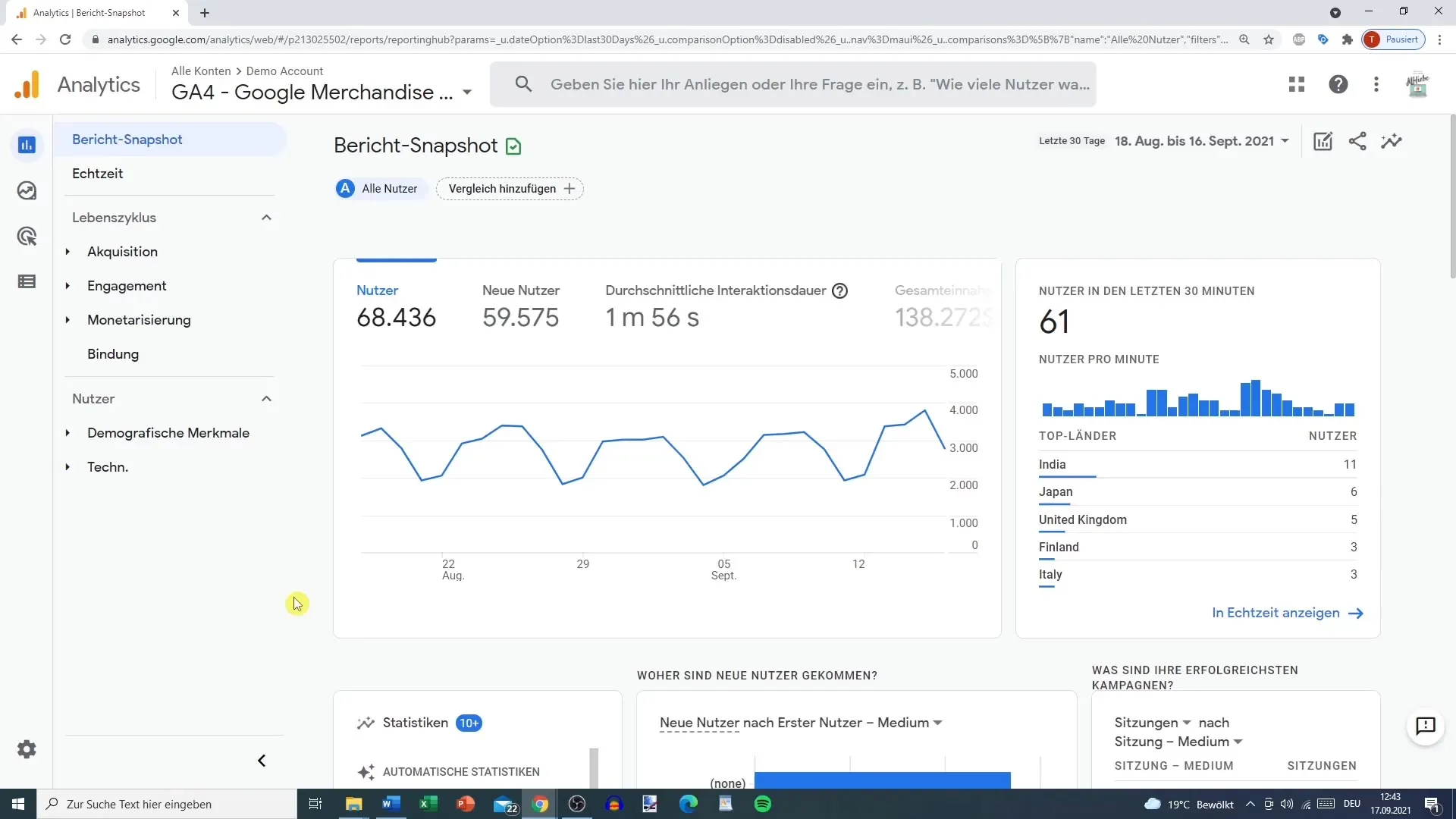Click the customize report icon
Viewport: 1456px width, 819px height.
pos(1323,141)
